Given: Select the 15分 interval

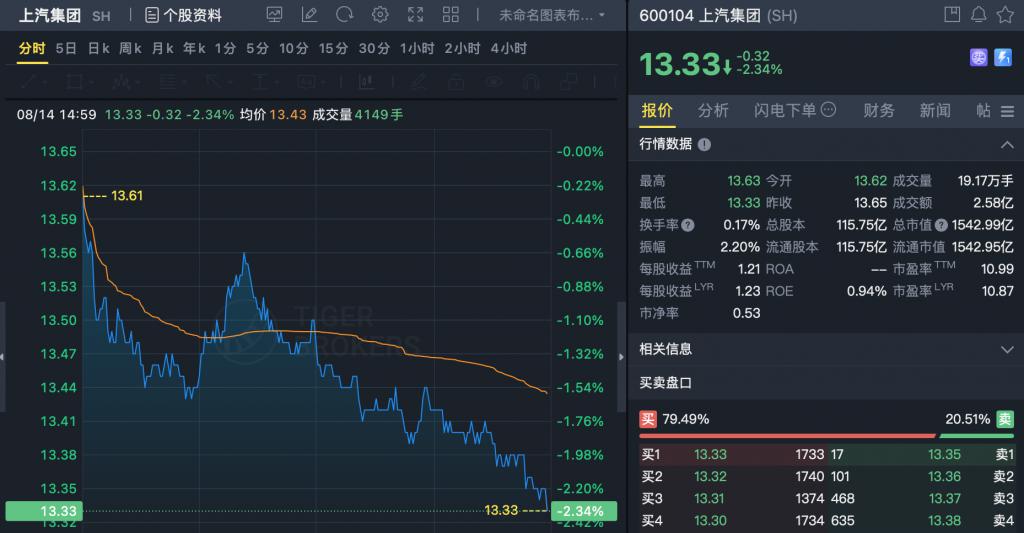Looking at the screenshot, I should point(334,48).
